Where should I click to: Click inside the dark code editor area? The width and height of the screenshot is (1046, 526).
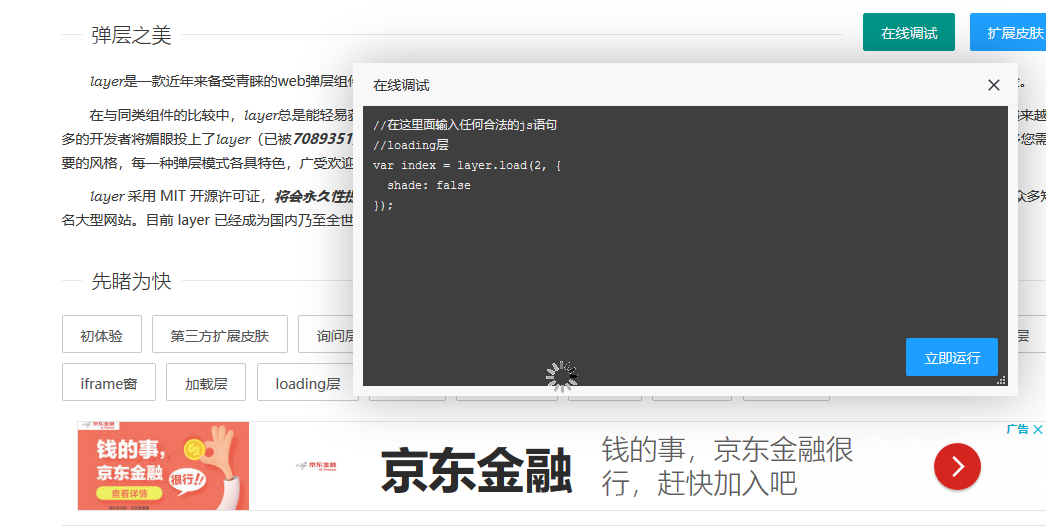click(x=685, y=246)
